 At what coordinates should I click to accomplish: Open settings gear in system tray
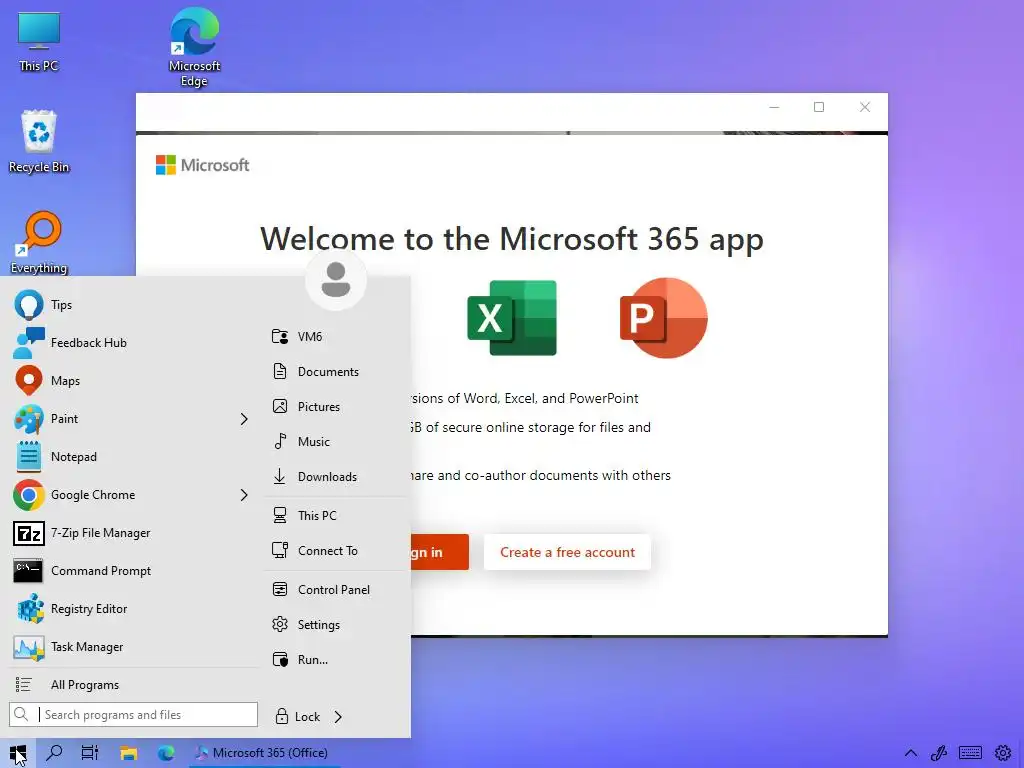coord(1003,753)
